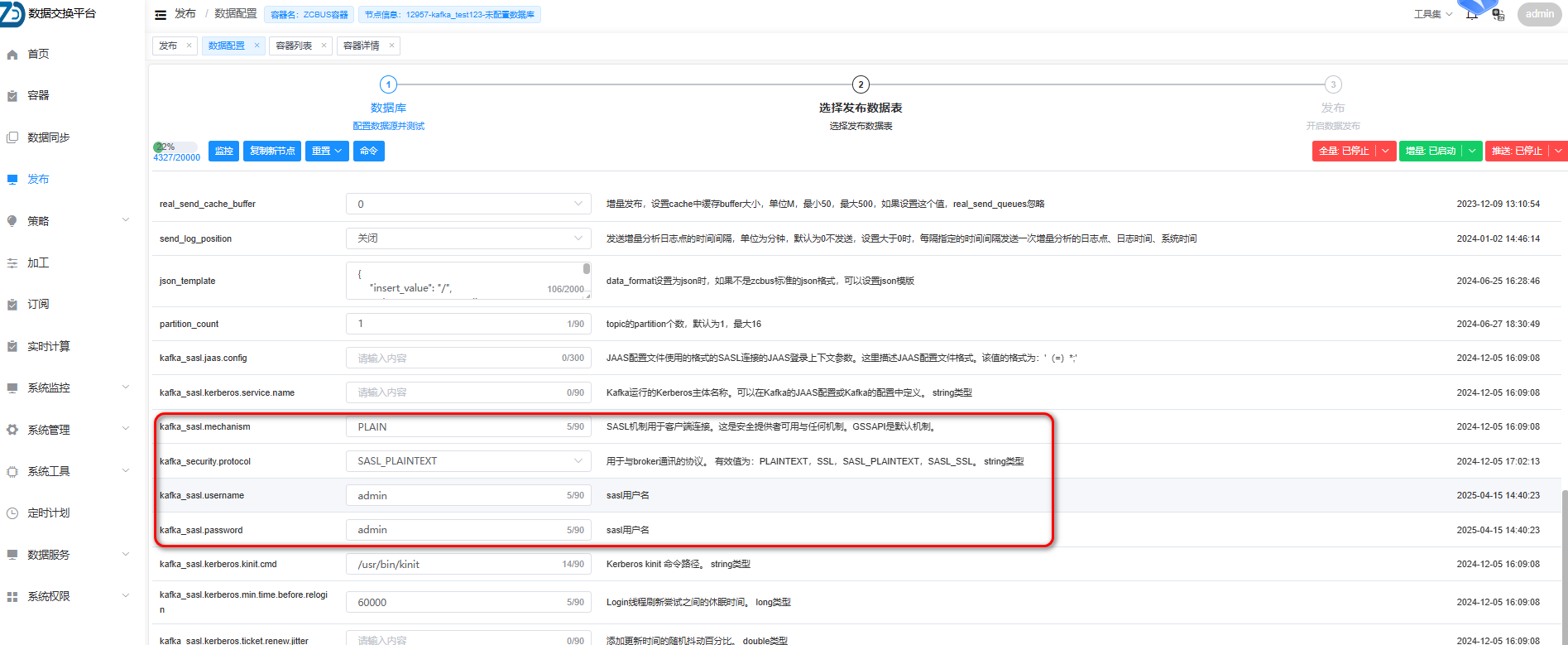Screen dimensions: 1568x645
Task: Switch to the 发布 tab
Action: point(168,46)
